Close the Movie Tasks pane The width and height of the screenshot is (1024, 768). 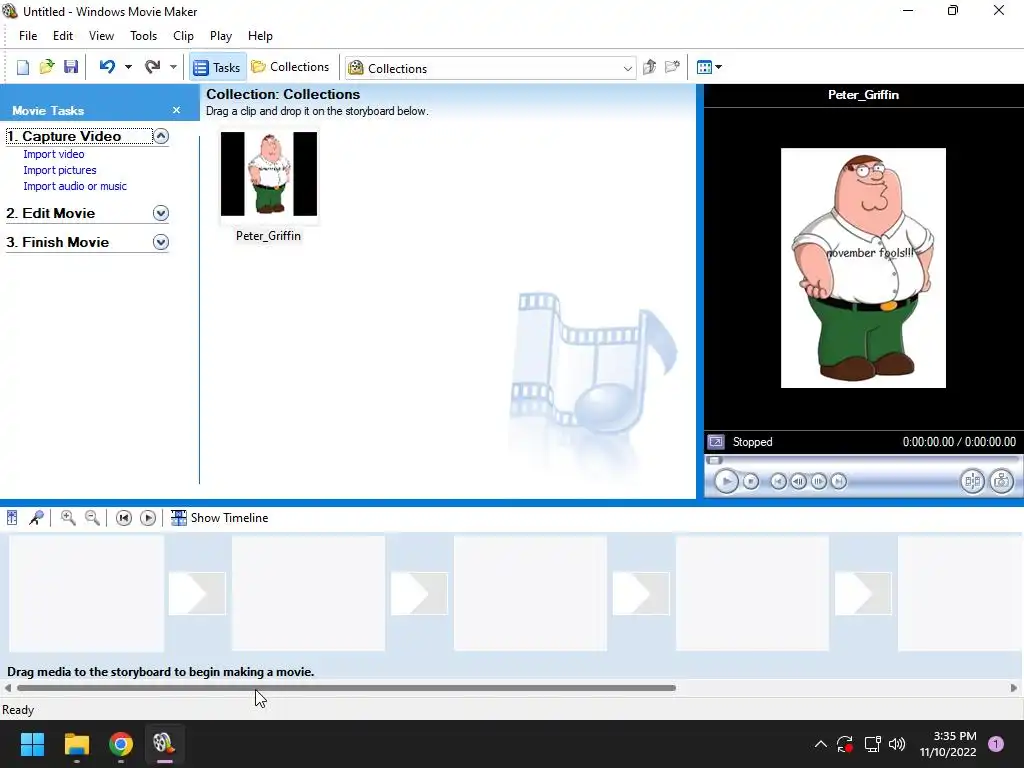[x=176, y=110]
